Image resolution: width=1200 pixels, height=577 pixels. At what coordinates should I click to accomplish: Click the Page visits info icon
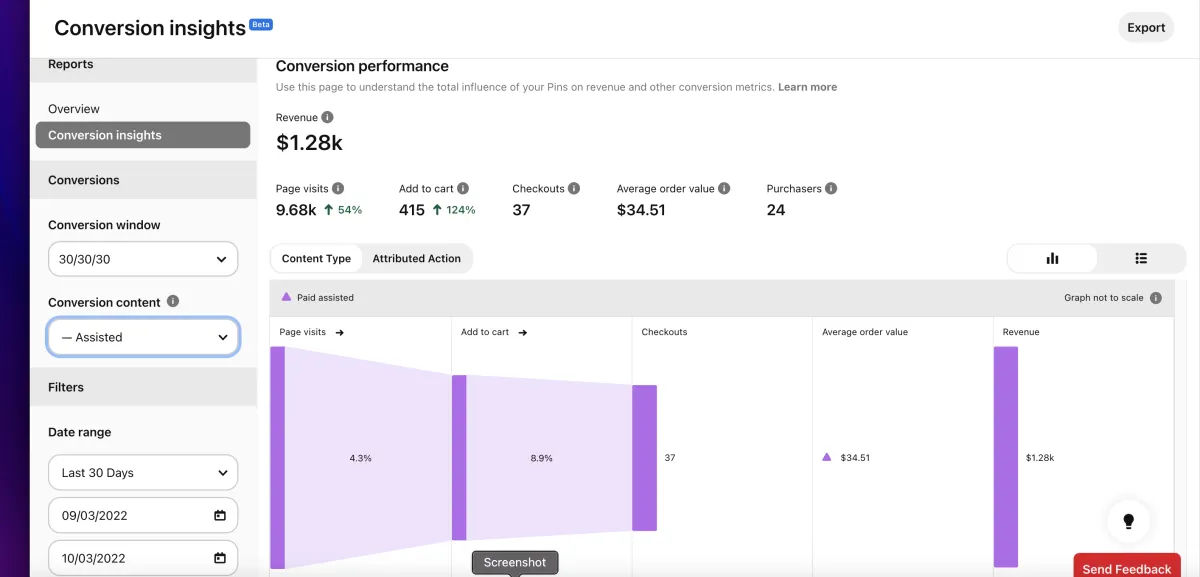click(x=338, y=188)
